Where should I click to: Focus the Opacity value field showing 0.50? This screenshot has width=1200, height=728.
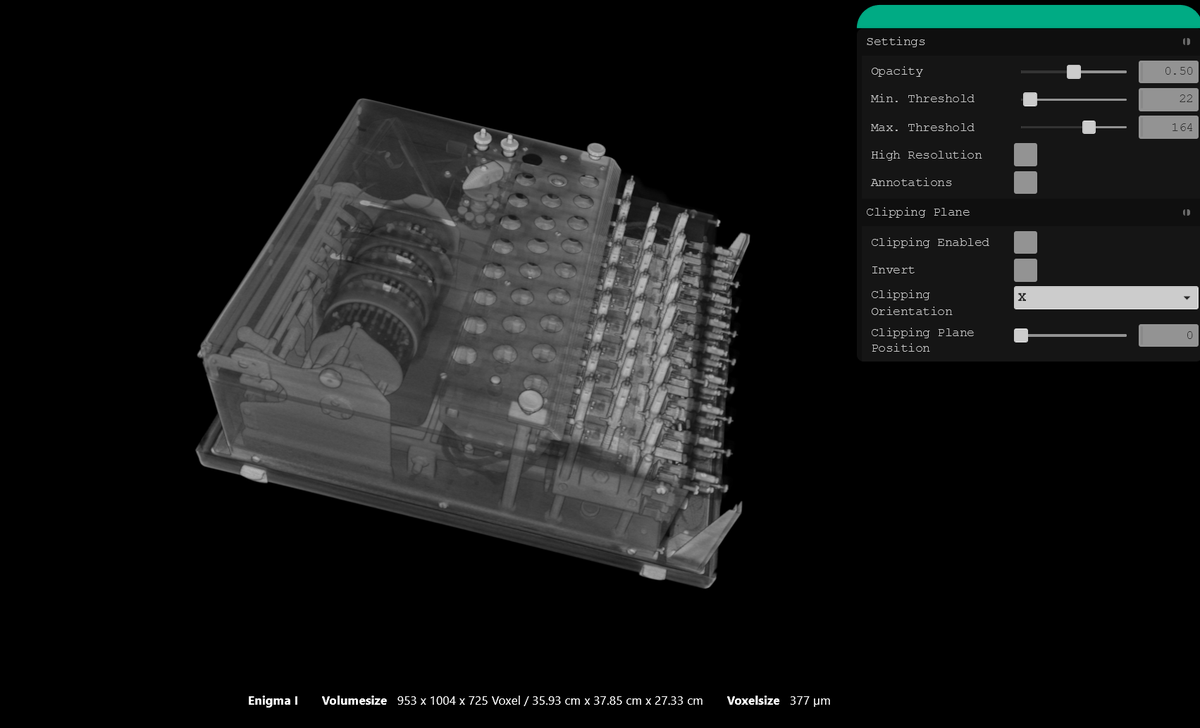(x=1168, y=72)
